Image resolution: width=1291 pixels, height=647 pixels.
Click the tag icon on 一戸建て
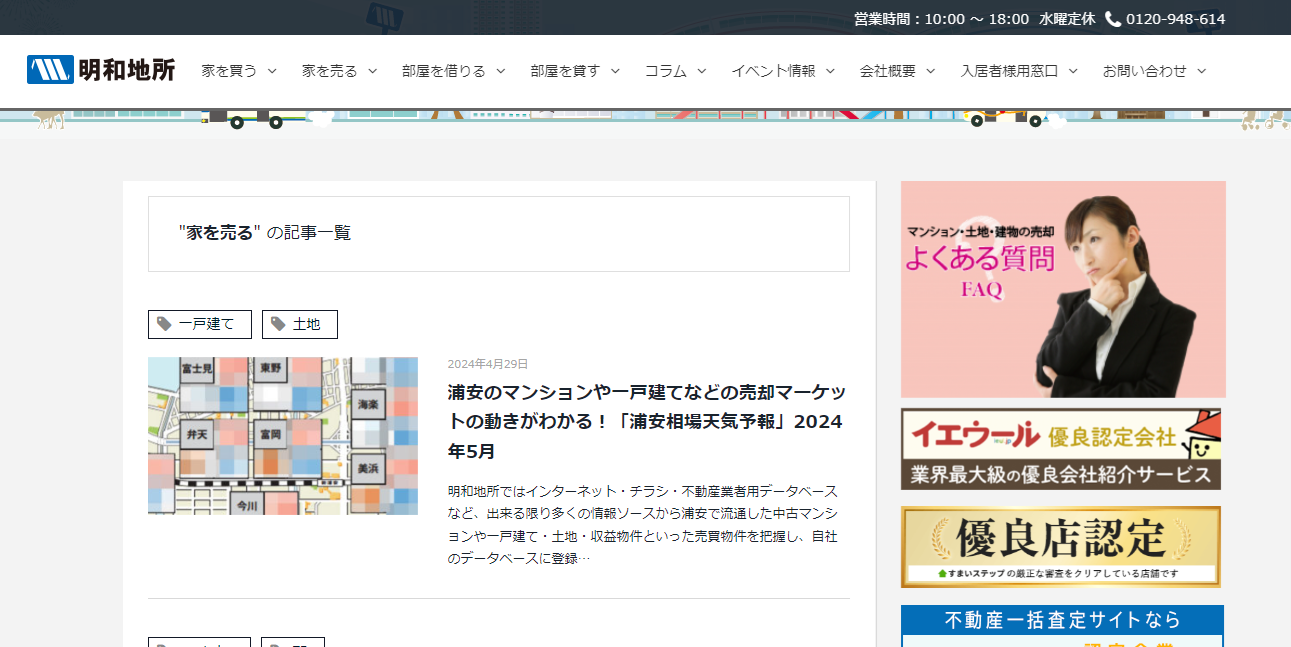pyautogui.click(x=165, y=324)
